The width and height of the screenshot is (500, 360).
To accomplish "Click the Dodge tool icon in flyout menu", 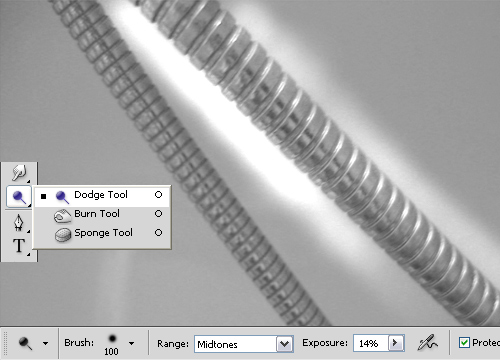I will click(x=62, y=197).
